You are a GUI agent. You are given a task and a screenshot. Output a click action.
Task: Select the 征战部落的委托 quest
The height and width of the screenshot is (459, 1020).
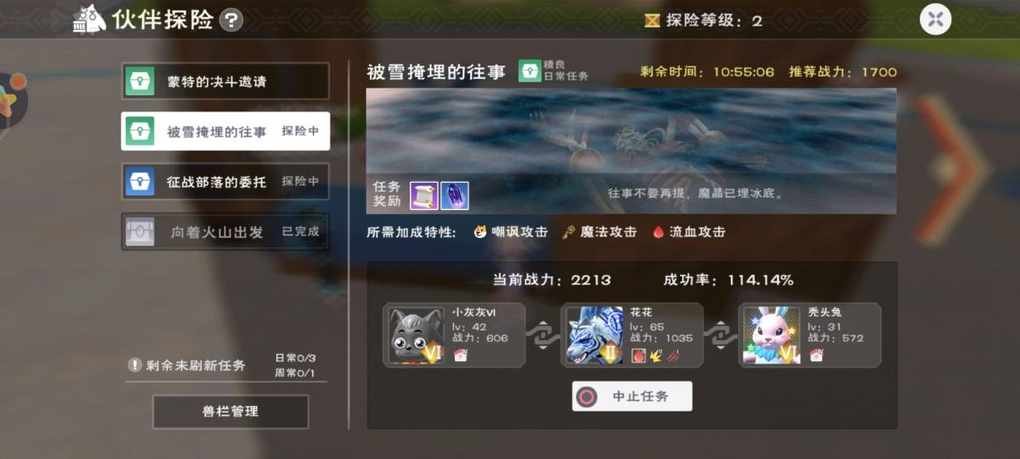225,181
